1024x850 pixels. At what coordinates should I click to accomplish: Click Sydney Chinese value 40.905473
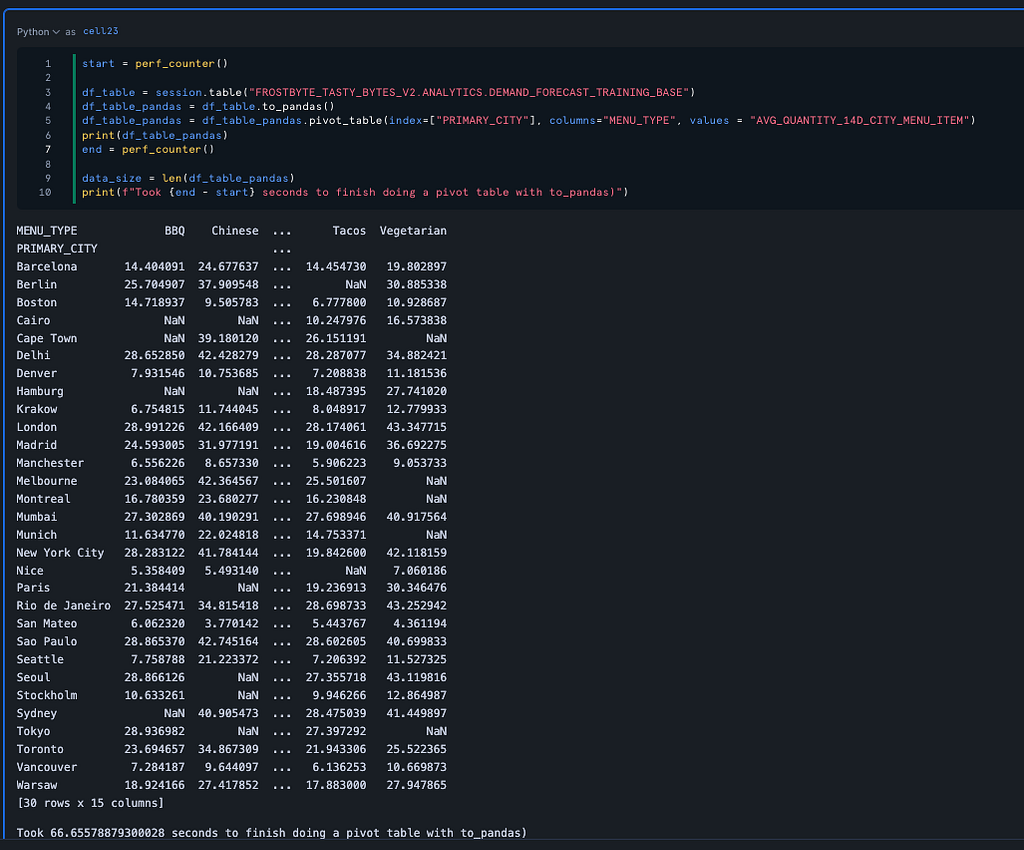[229, 714]
